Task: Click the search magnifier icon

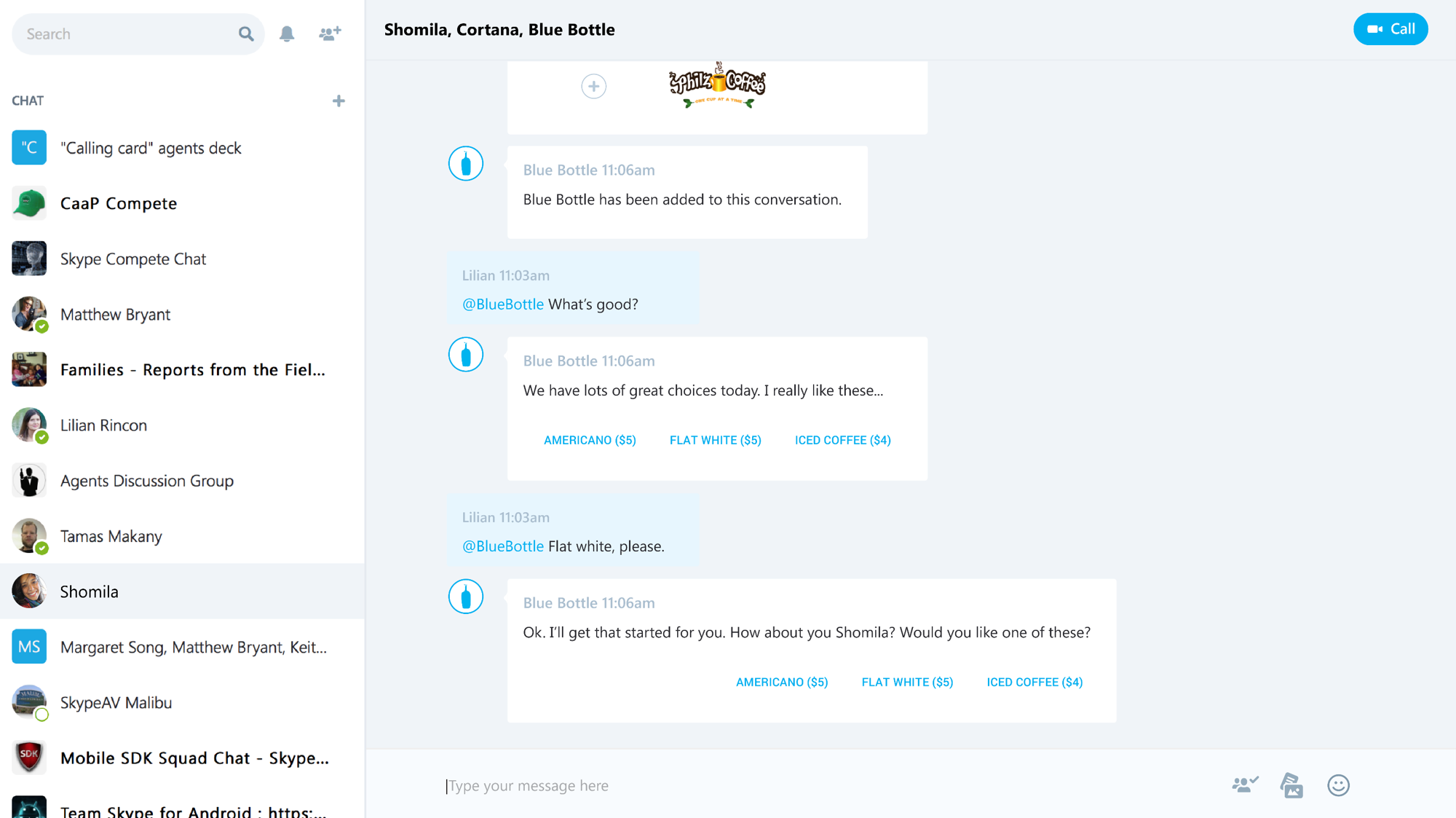Action: point(246,34)
